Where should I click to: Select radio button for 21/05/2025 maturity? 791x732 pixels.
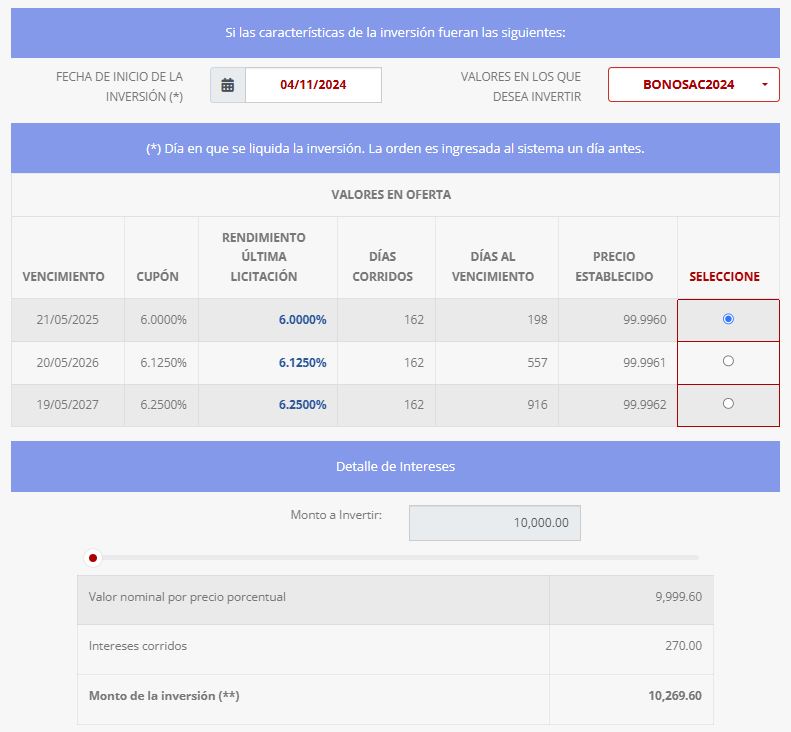(x=727, y=319)
